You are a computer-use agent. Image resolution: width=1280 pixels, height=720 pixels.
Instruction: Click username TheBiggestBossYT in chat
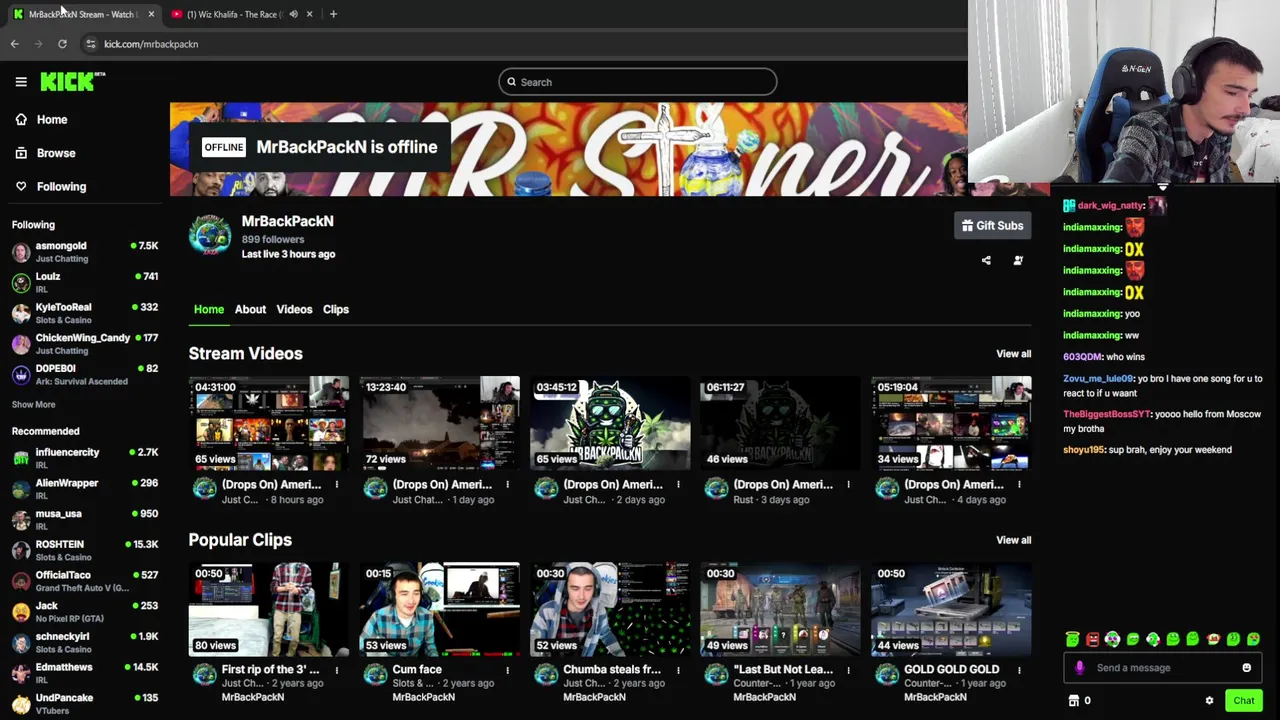point(1107,414)
